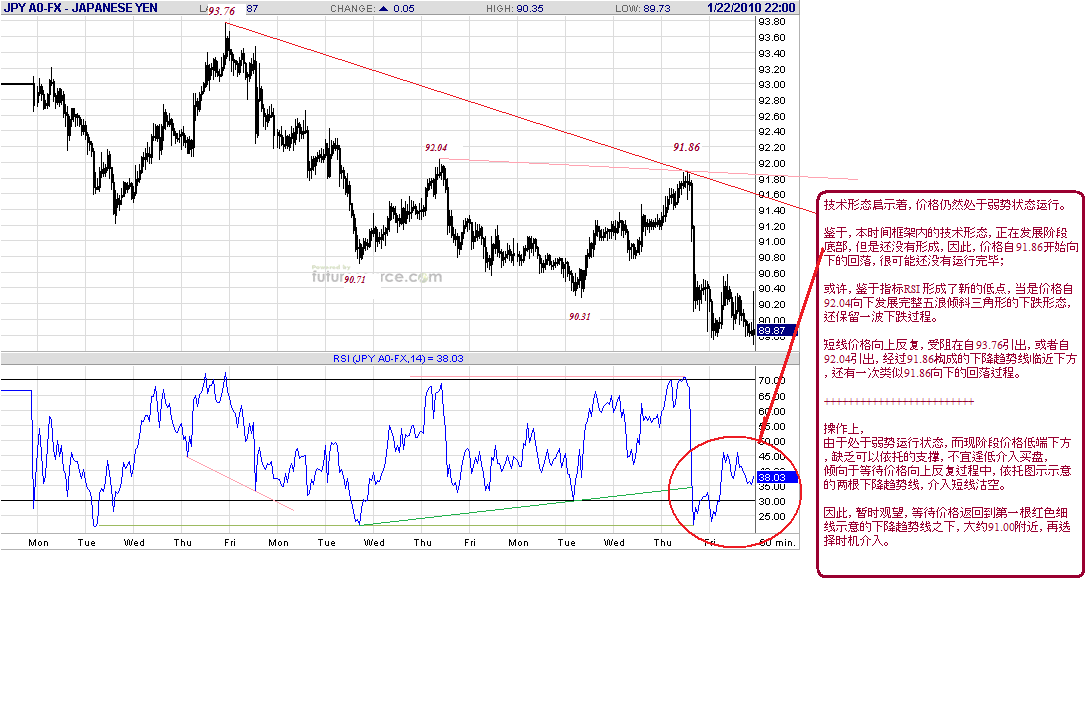Click the 93.76 peak label on the chart
The image size is (1088, 702).
(221, 10)
